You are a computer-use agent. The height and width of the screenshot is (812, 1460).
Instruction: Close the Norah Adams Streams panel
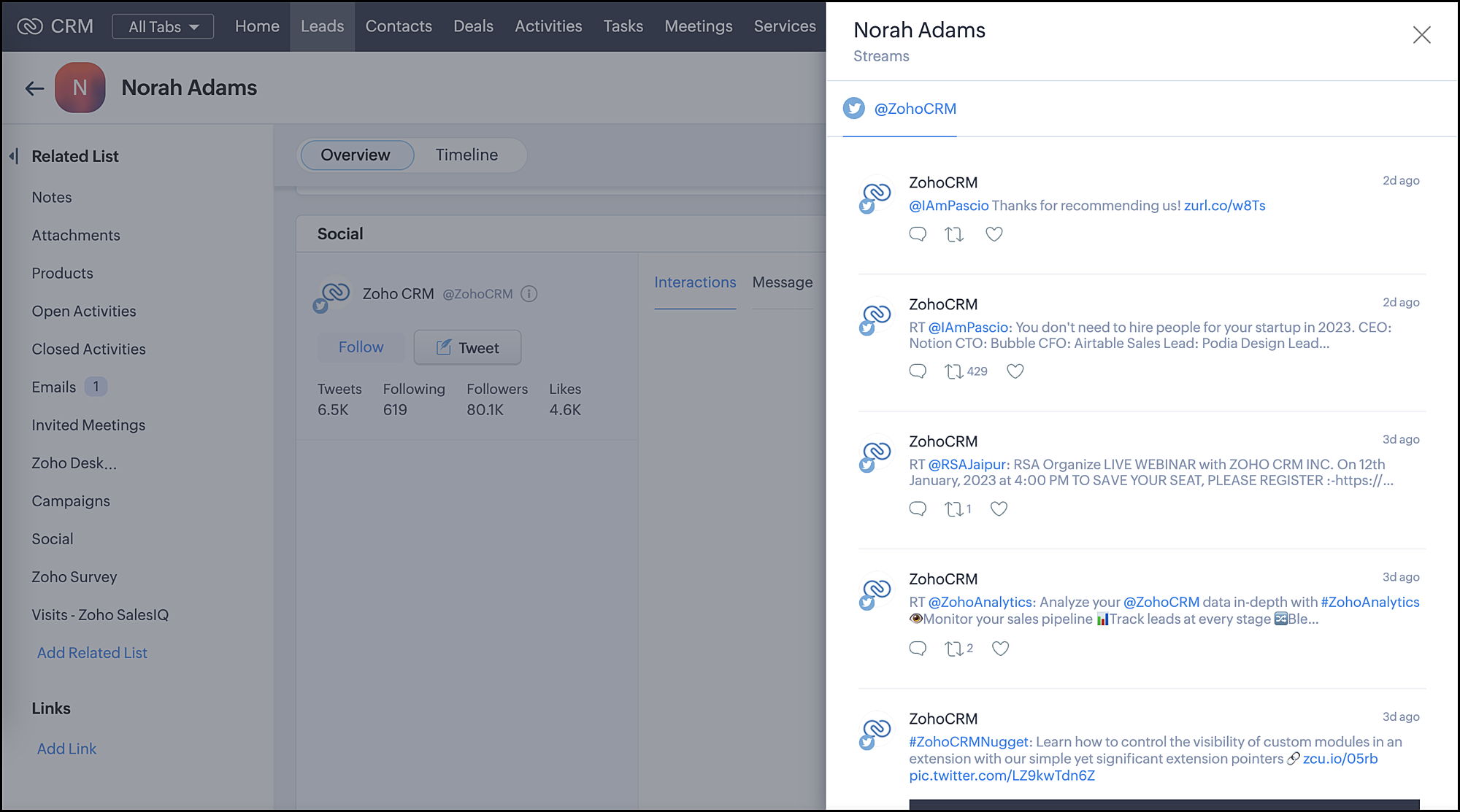(1421, 34)
